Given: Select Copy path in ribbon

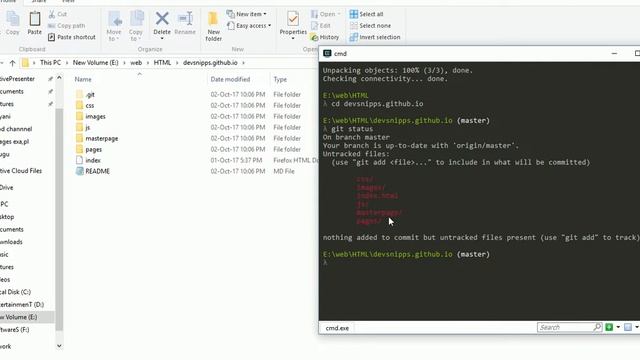Looking at the screenshot, I should click(67, 25).
